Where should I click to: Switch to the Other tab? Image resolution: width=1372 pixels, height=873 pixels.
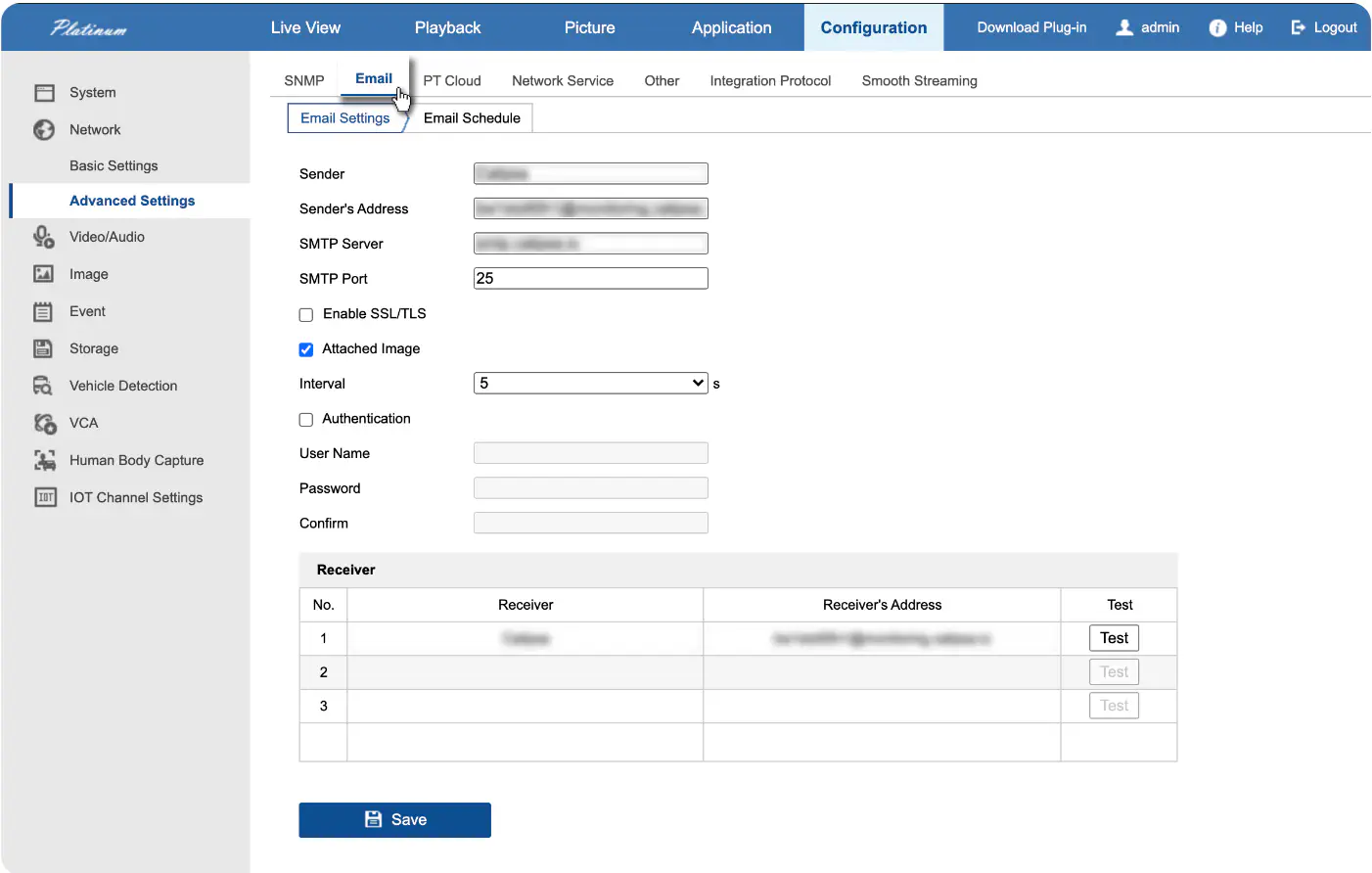pyautogui.click(x=662, y=80)
